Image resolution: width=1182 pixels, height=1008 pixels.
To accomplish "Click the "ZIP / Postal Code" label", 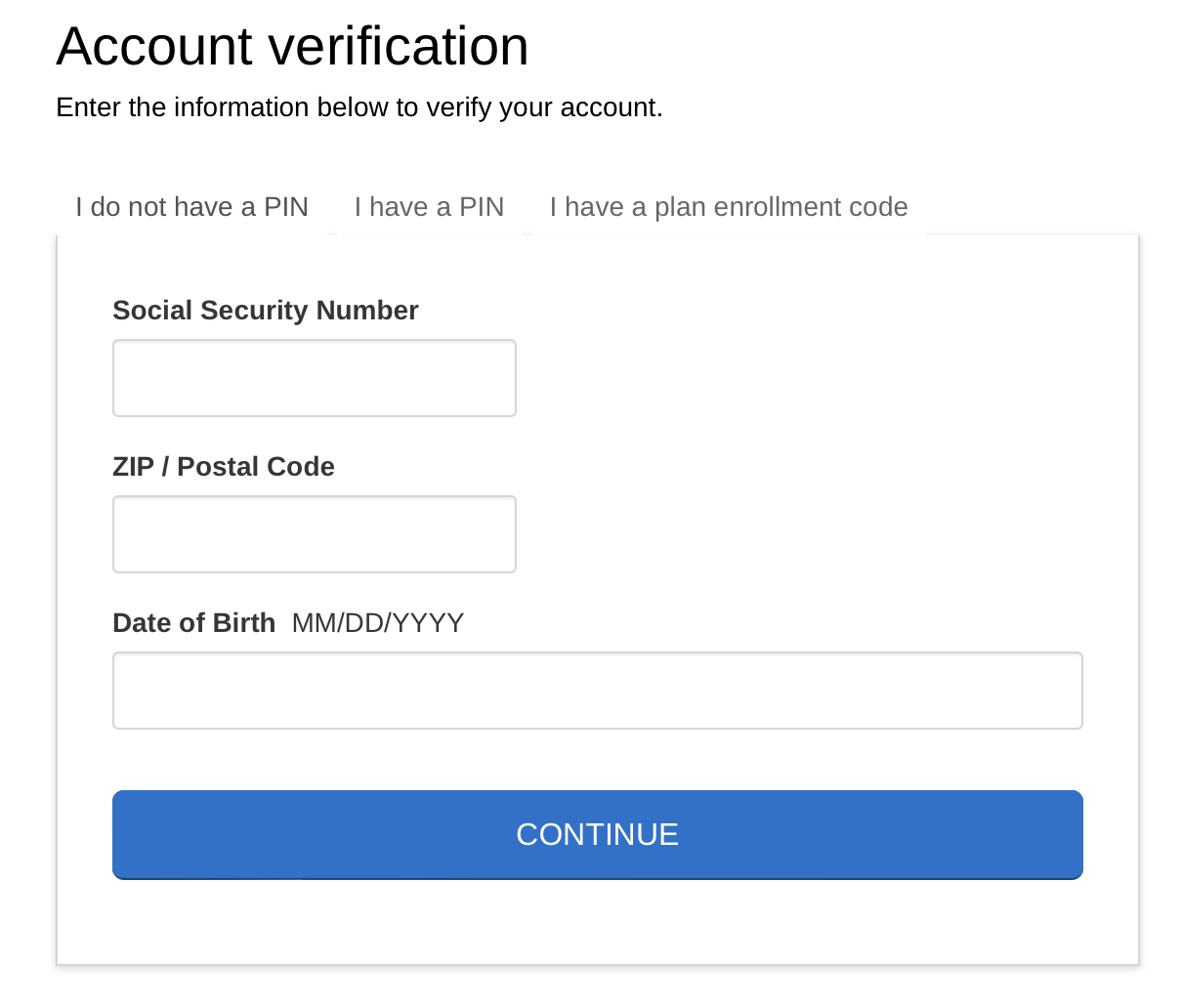I will coord(224,467).
